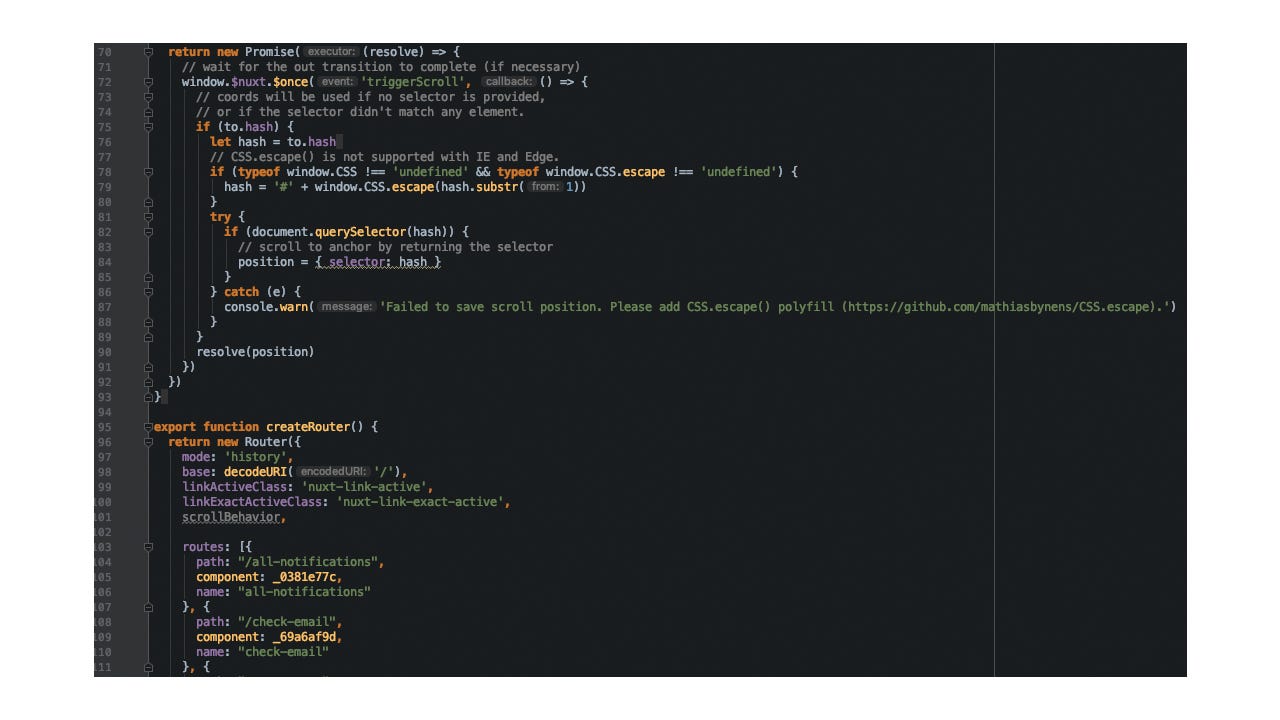The image size is (1280, 720).
Task: Click line number 70 in the gutter
Action: tap(104, 51)
